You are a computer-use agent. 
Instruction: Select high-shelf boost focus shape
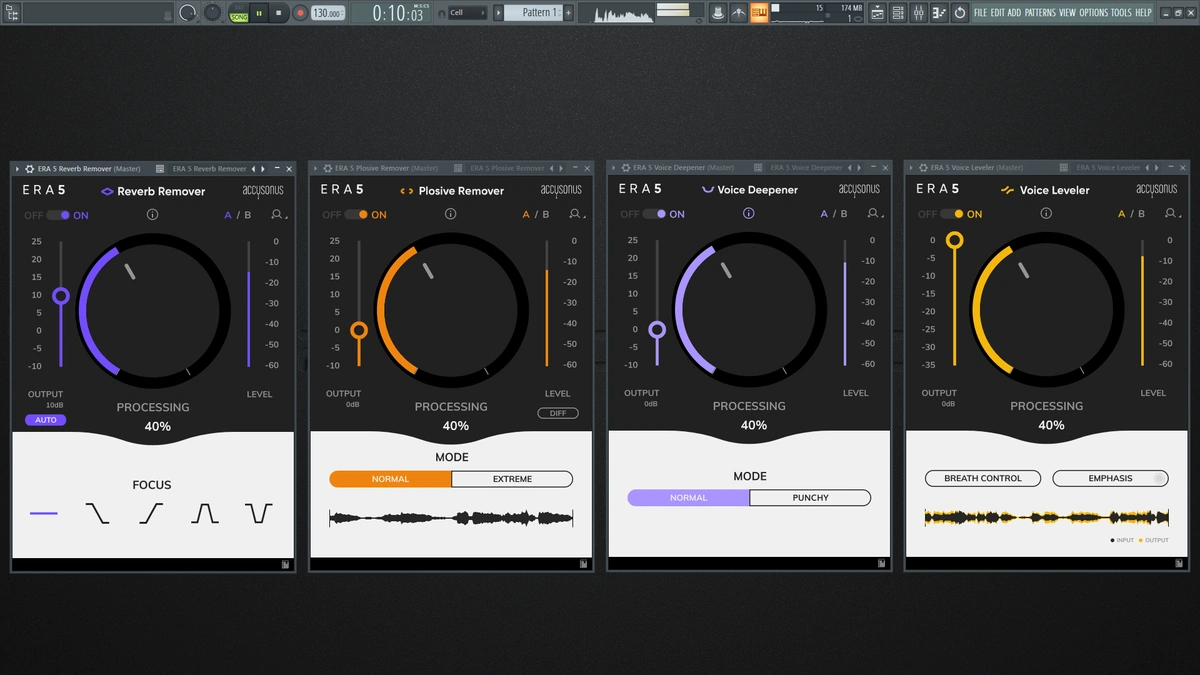[x=151, y=513]
